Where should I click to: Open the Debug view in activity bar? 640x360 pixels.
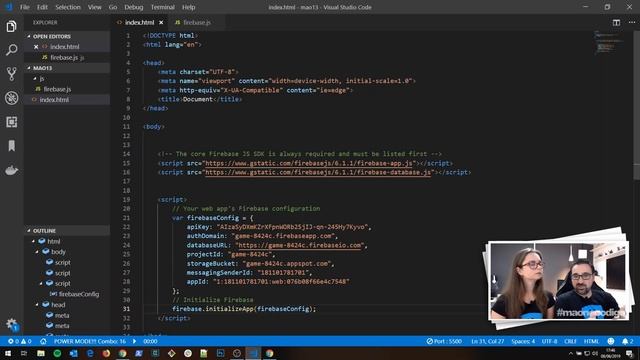pyautogui.click(x=11, y=98)
